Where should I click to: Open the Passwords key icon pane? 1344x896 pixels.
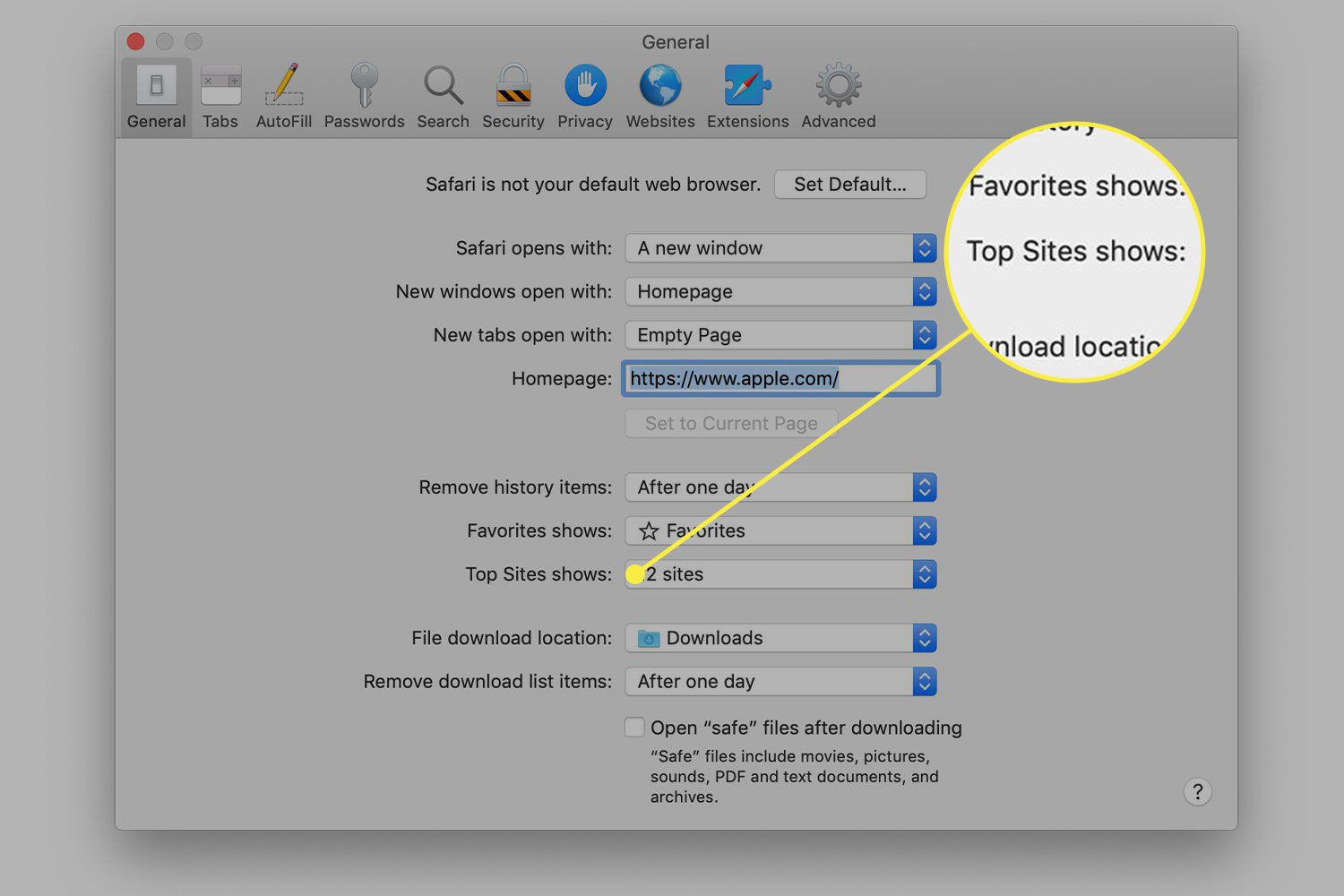pos(364,97)
